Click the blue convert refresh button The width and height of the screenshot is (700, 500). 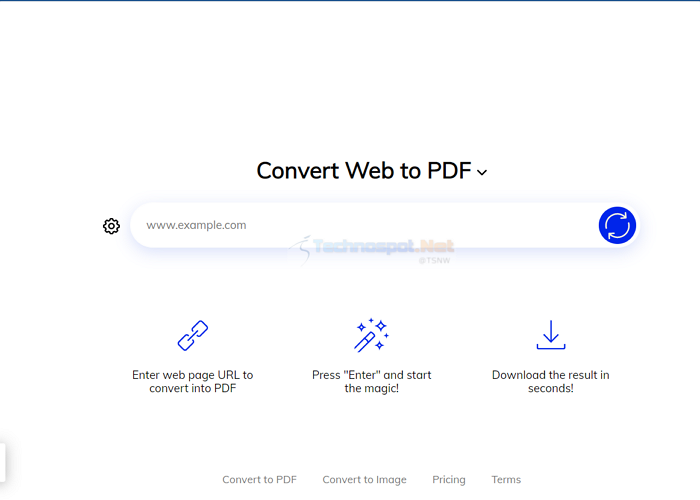[617, 225]
